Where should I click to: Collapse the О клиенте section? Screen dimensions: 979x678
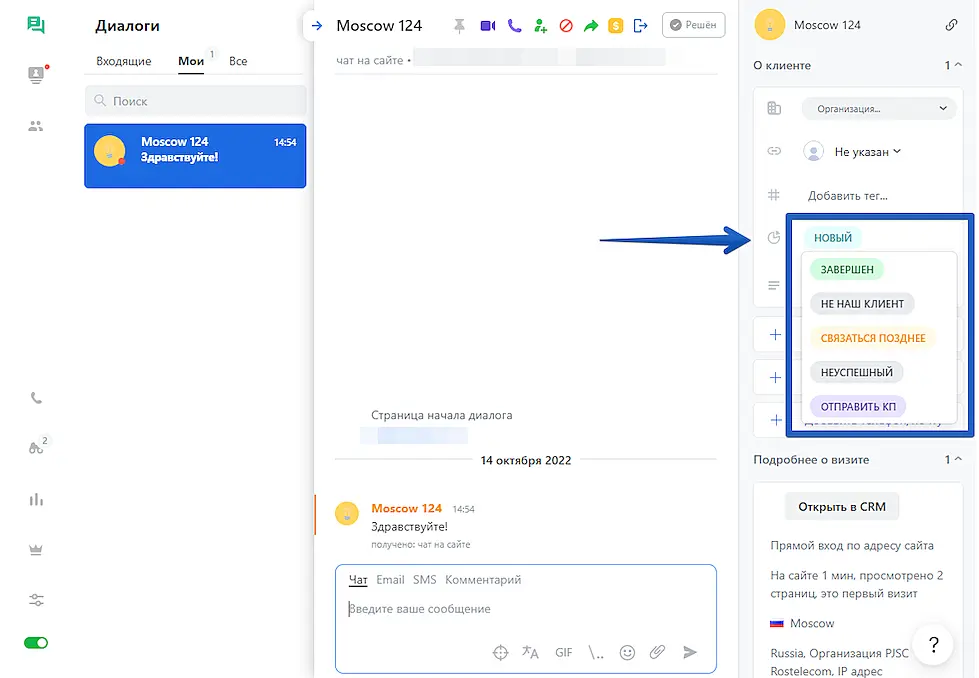(959, 65)
